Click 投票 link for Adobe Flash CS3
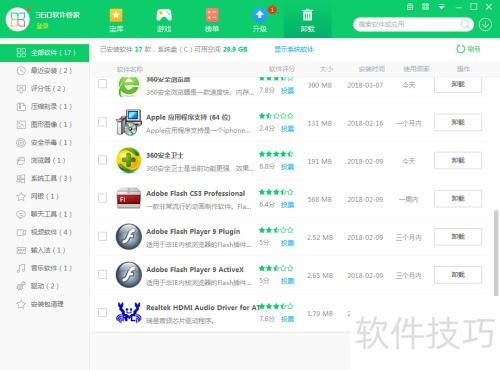Viewport: 500px width, 370px height. [287, 205]
